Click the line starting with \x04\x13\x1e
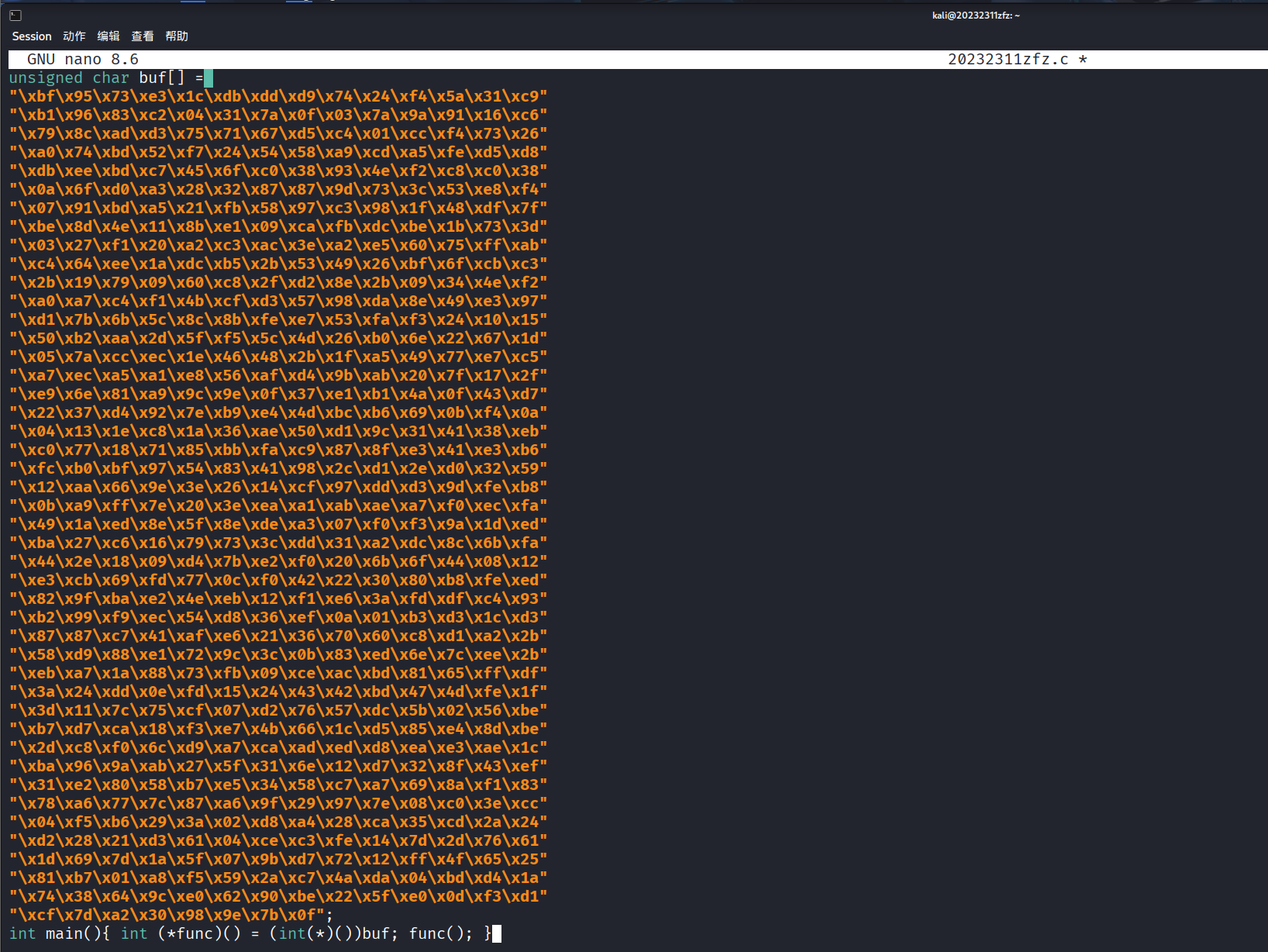Viewport: 1268px width, 952px height. pyautogui.click(x=278, y=432)
